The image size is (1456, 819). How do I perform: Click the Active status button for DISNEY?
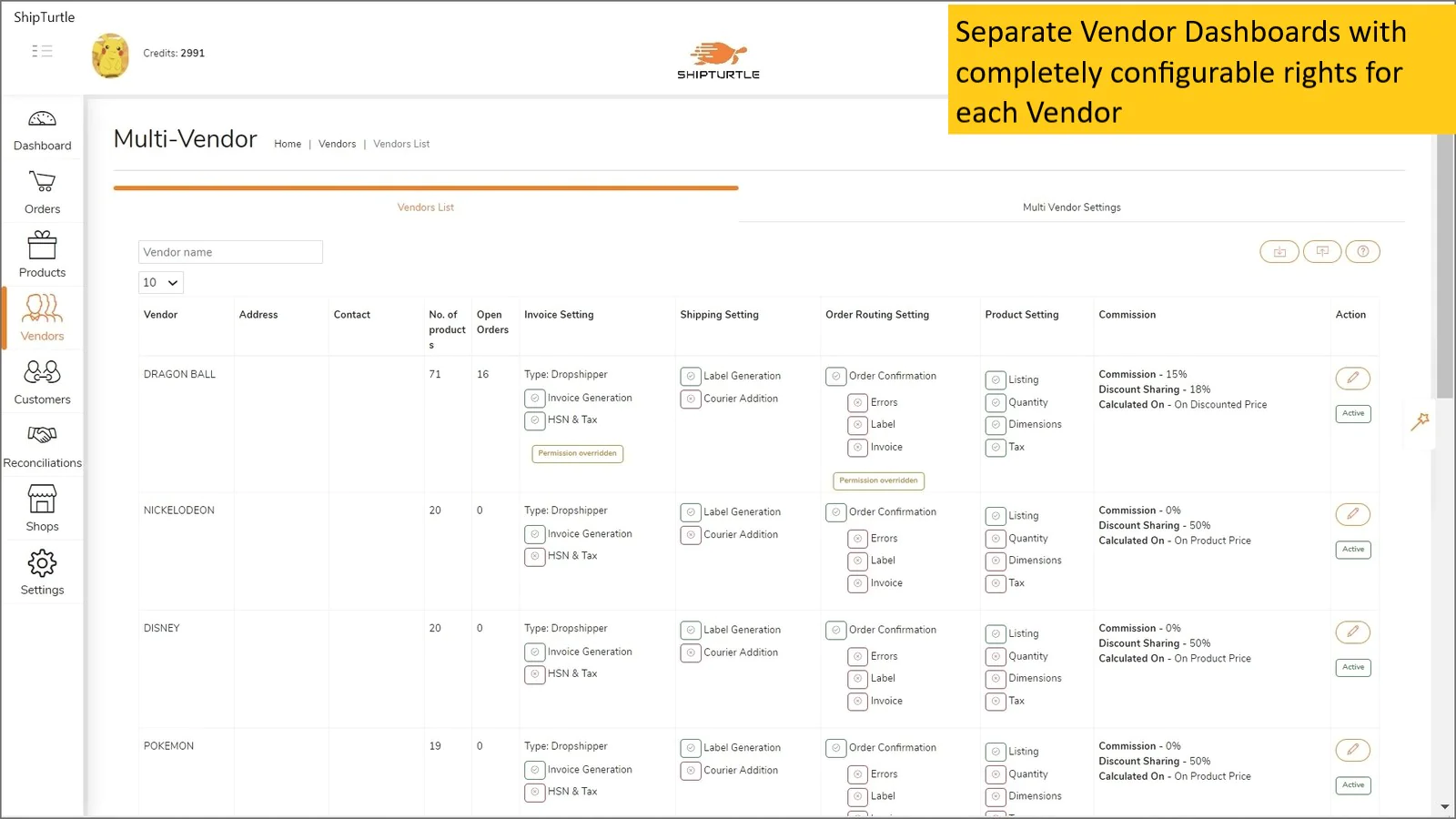(x=1353, y=667)
